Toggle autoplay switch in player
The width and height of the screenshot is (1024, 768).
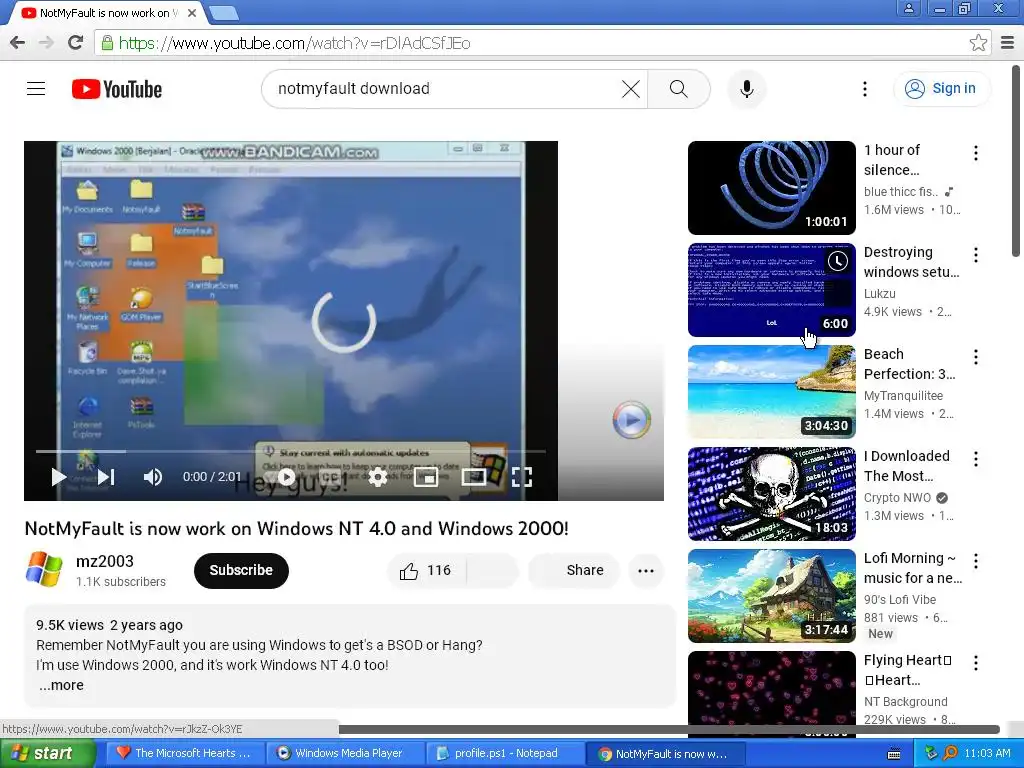pyautogui.click(x=285, y=477)
